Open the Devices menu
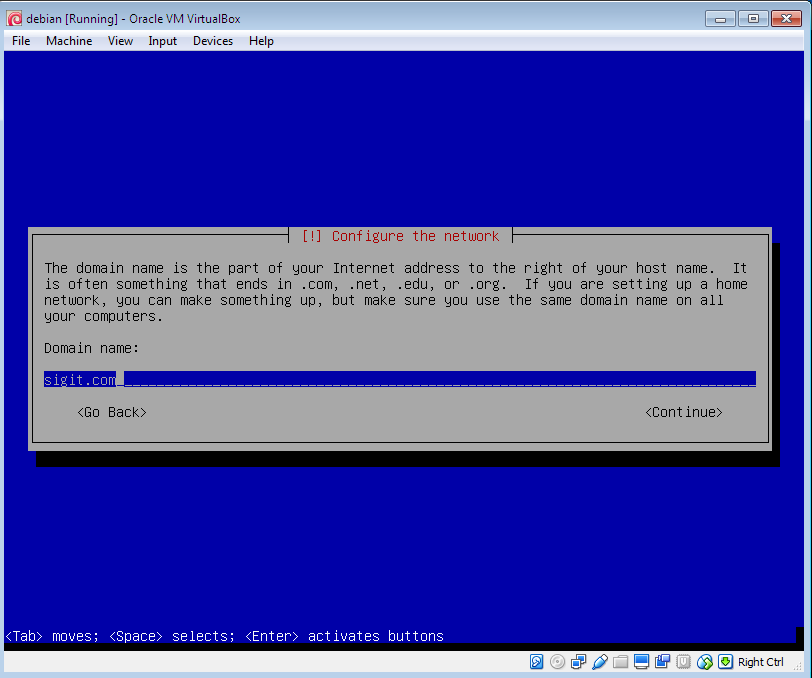The height and width of the screenshot is (678, 812). coord(213,41)
